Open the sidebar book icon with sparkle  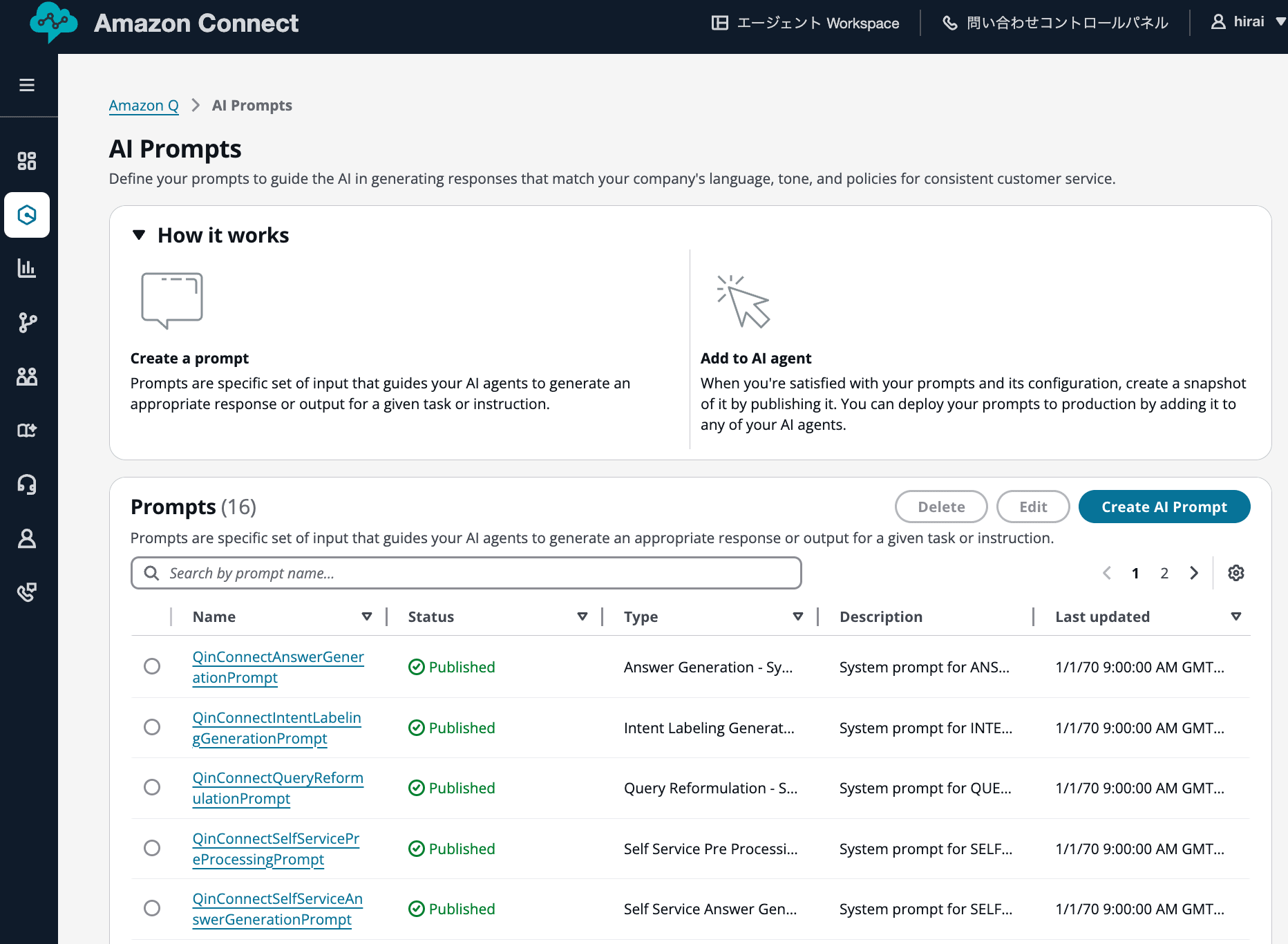click(27, 431)
